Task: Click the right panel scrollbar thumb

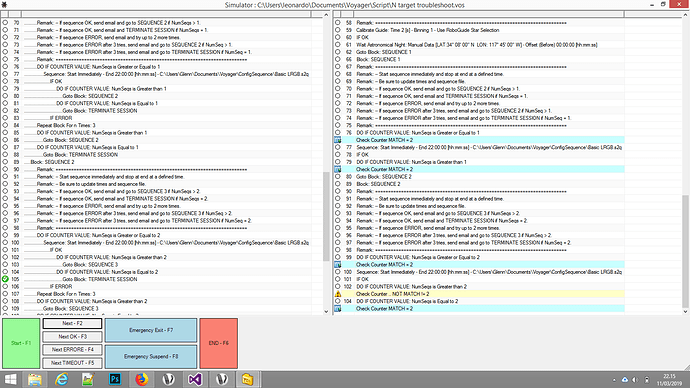Action: click(686, 251)
